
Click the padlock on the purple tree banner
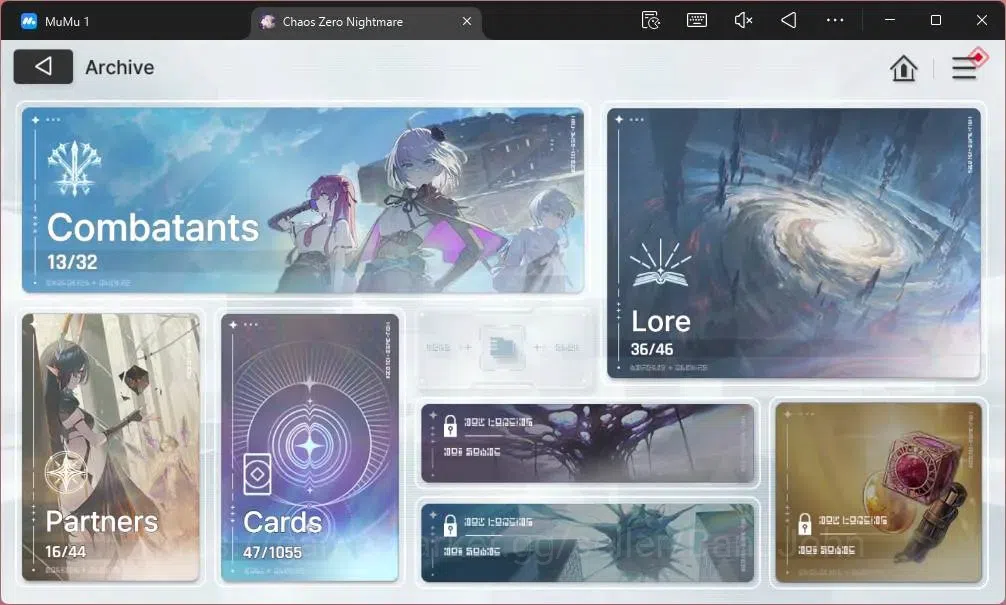450,425
